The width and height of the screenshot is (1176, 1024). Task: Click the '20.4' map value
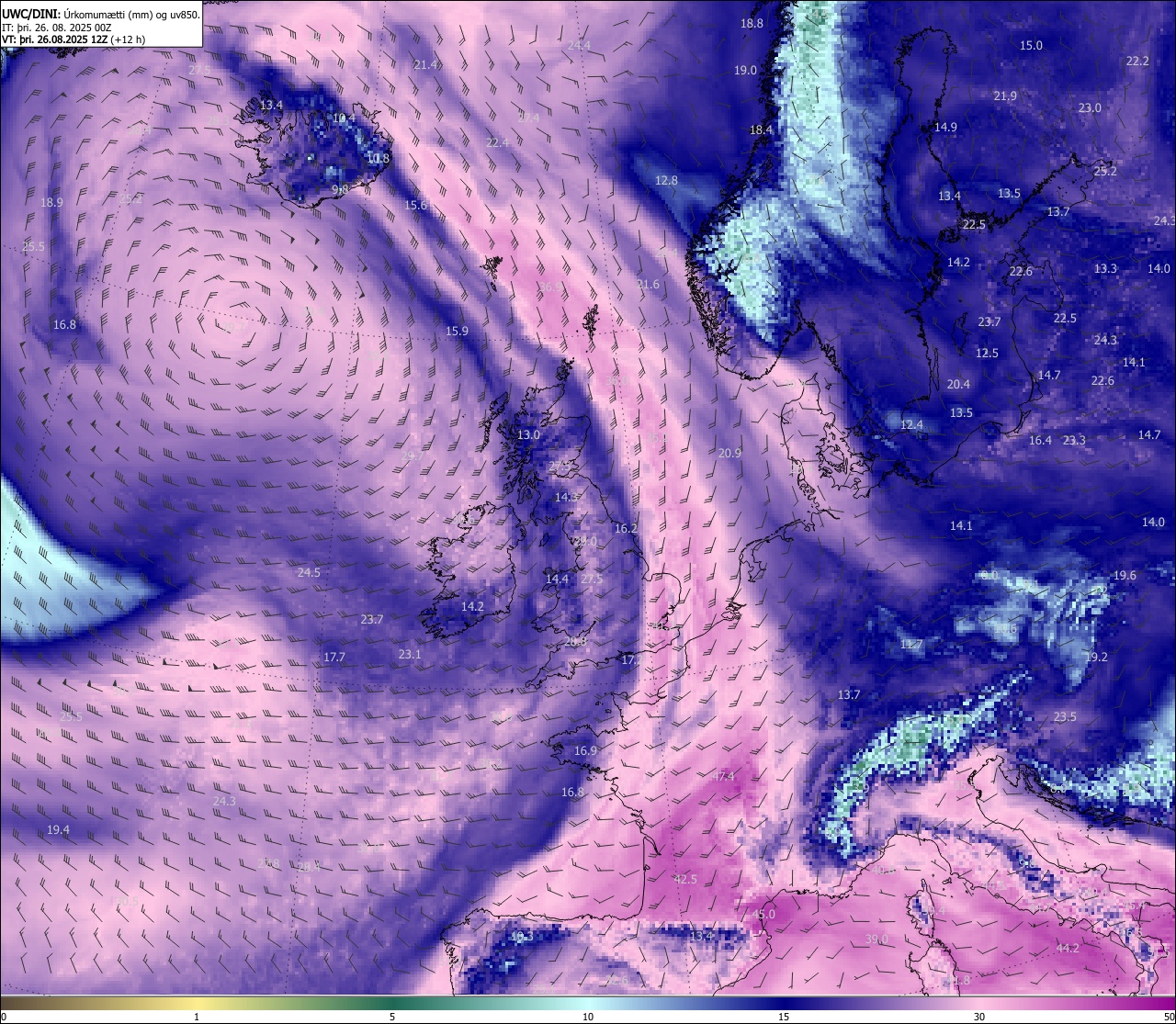click(x=958, y=385)
